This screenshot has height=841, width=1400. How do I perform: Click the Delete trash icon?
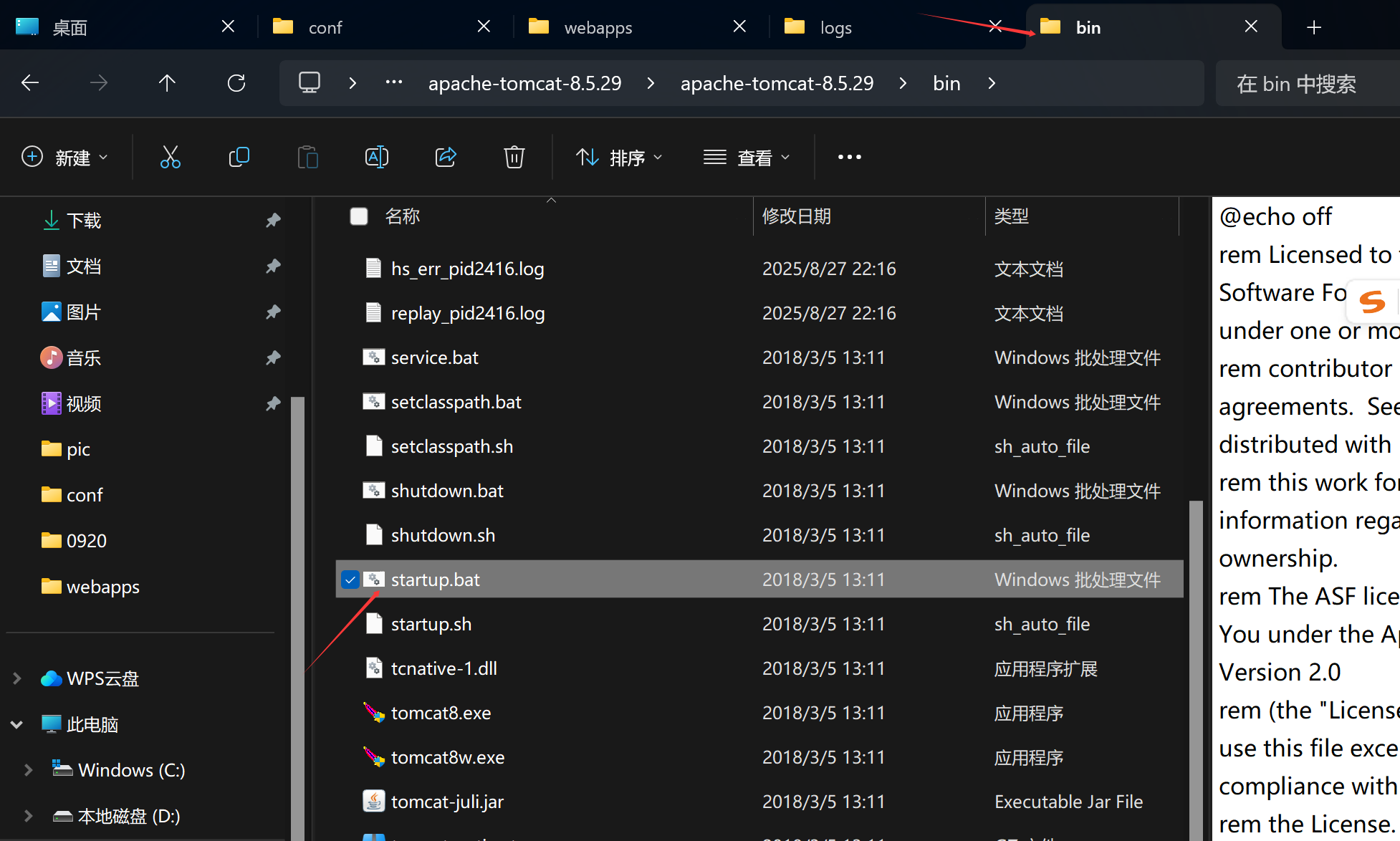click(514, 157)
